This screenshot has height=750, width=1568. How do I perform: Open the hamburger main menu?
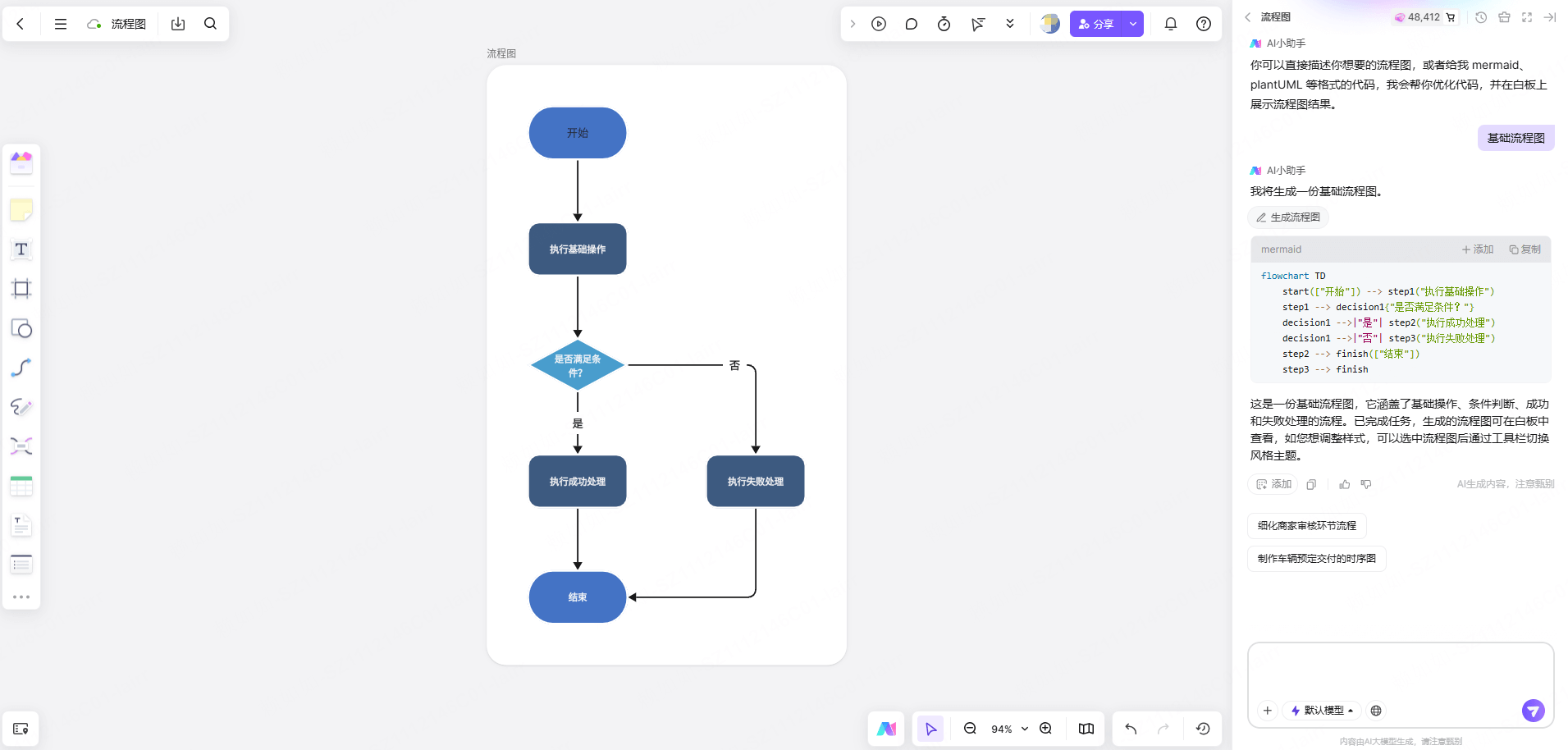click(61, 24)
